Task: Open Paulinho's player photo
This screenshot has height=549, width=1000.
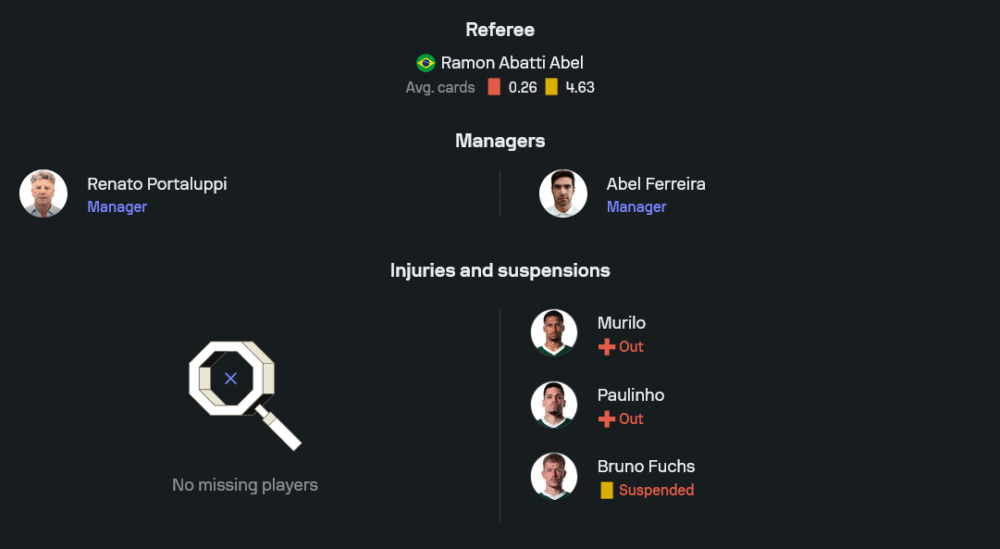Action: (x=554, y=405)
